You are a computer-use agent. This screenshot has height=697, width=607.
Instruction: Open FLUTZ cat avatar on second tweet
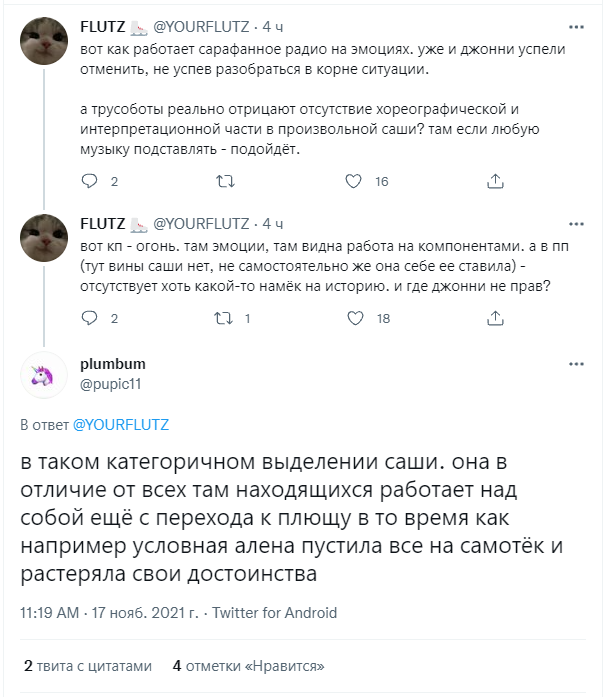click(44, 238)
